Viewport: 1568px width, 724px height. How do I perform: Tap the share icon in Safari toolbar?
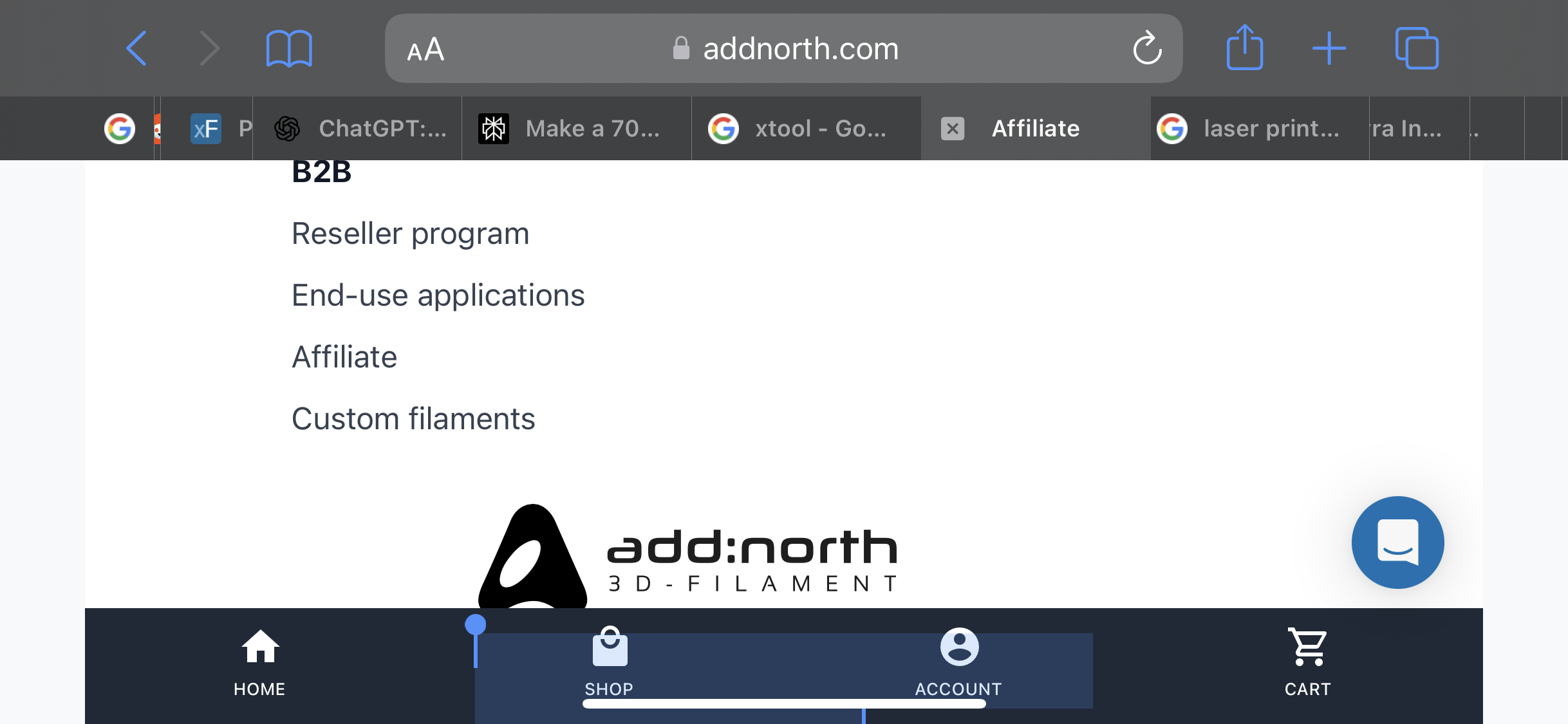[1244, 47]
